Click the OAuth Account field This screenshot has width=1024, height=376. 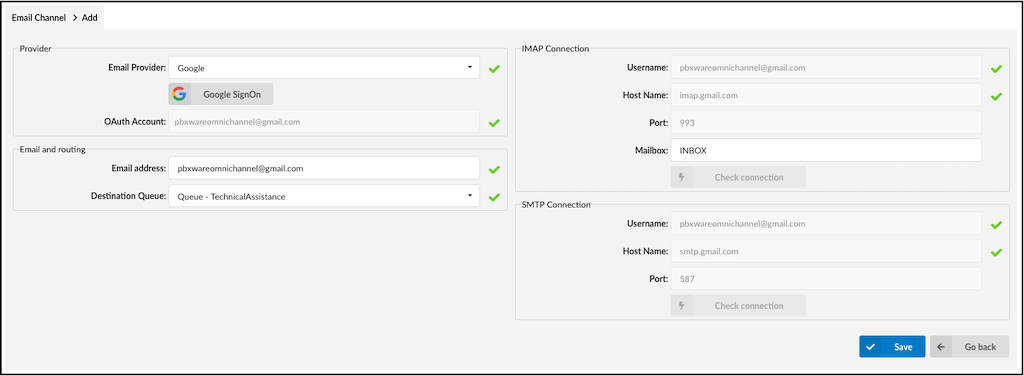(x=324, y=121)
